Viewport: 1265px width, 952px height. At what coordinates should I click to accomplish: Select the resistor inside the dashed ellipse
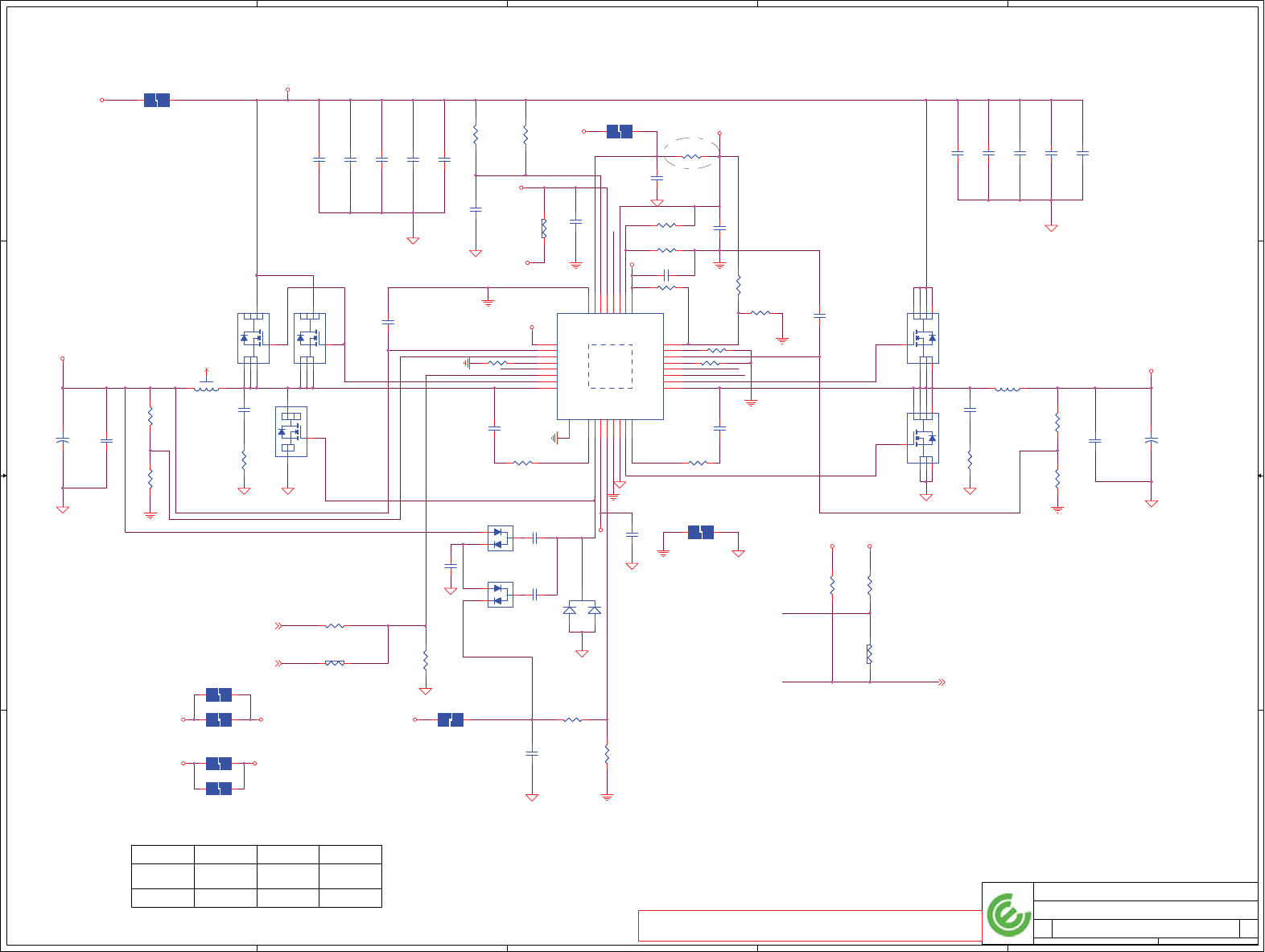point(692,157)
